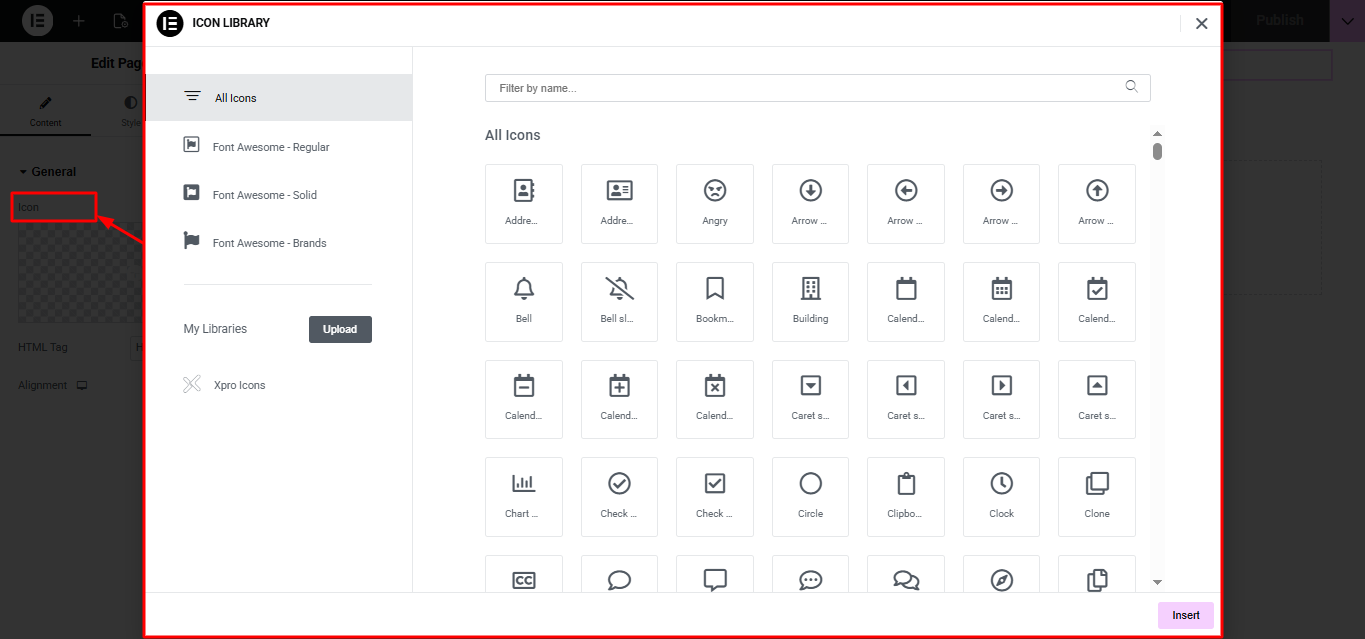This screenshot has width=1365, height=639.
Task: Choose the Clock icon
Action: (x=1001, y=496)
